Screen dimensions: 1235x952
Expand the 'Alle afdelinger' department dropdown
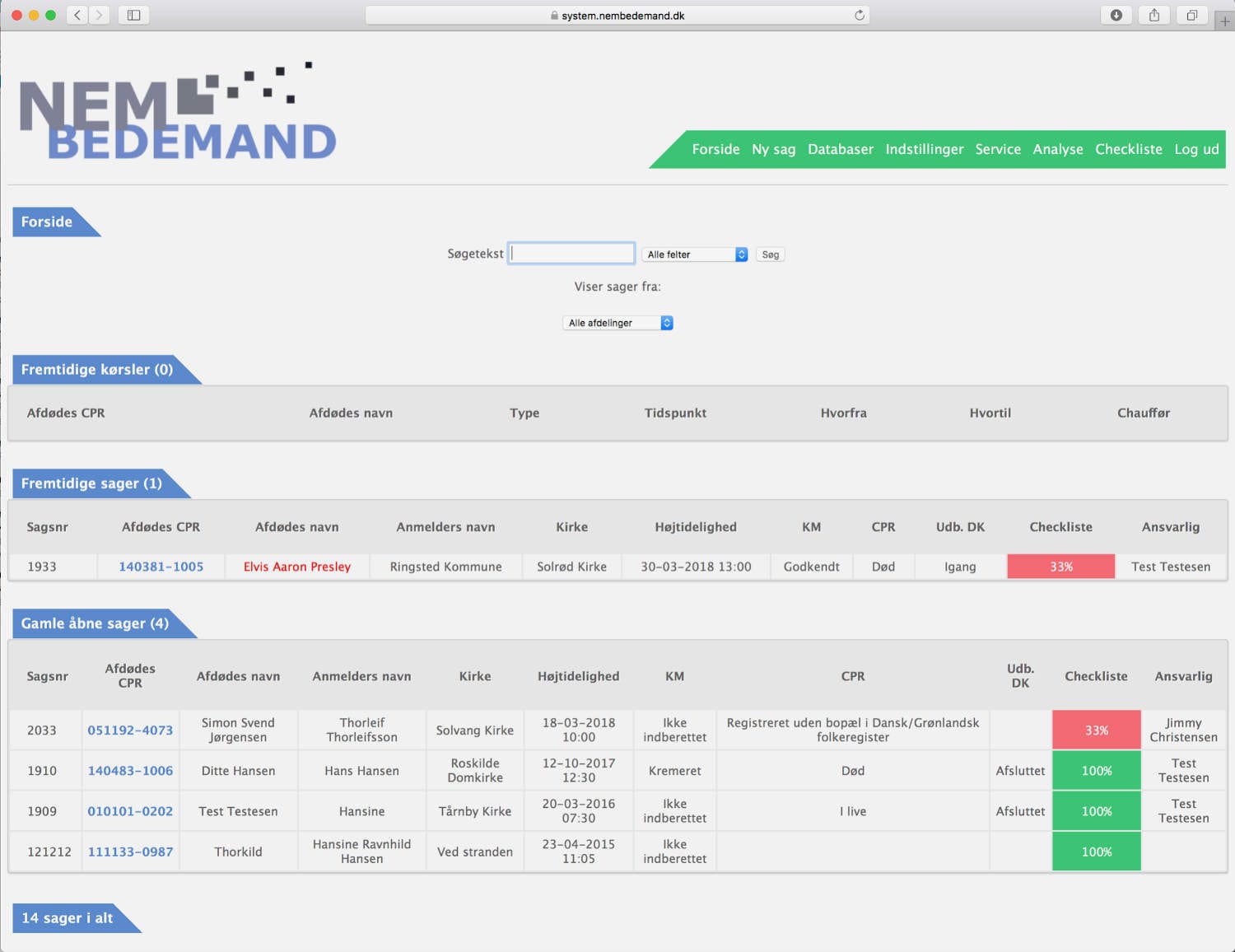tap(617, 323)
